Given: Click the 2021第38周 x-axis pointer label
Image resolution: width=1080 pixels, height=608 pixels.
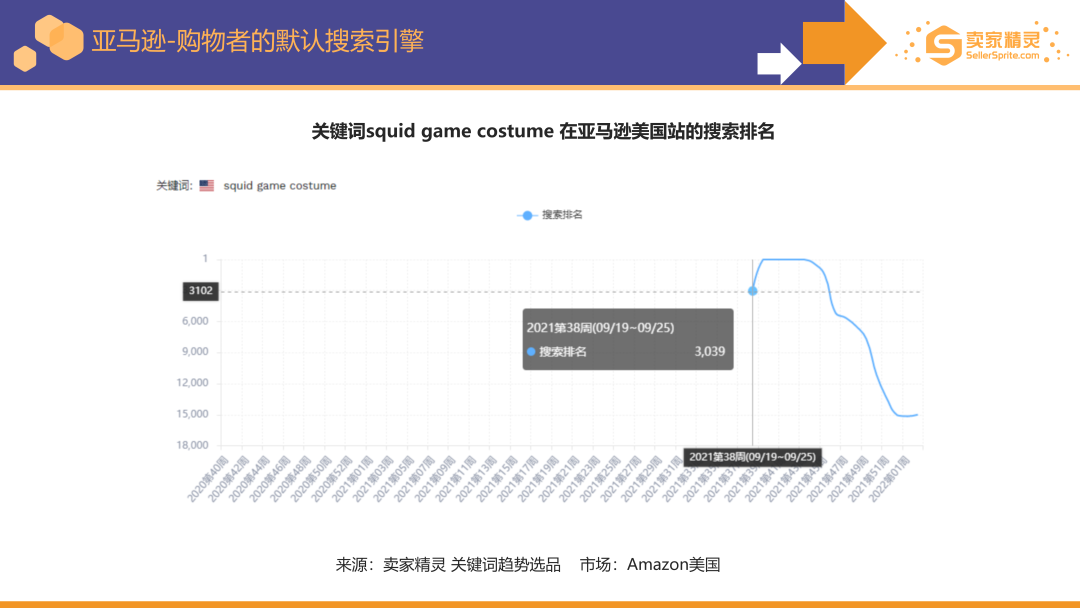Looking at the screenshot, I should tap(752, 457).
